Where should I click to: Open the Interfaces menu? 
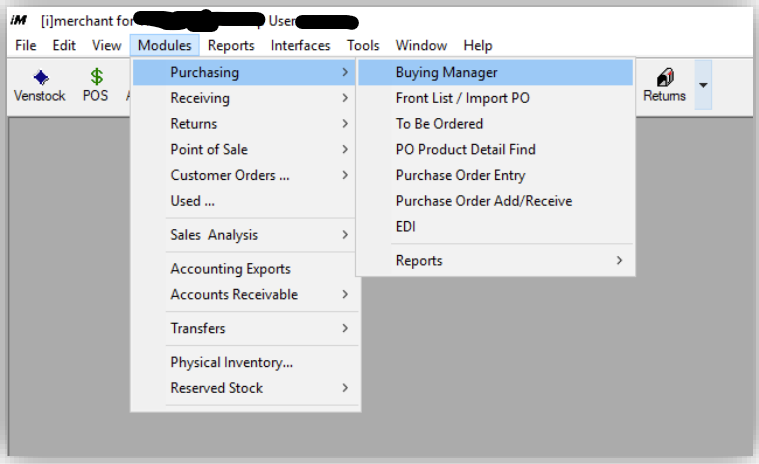[300, 45]
